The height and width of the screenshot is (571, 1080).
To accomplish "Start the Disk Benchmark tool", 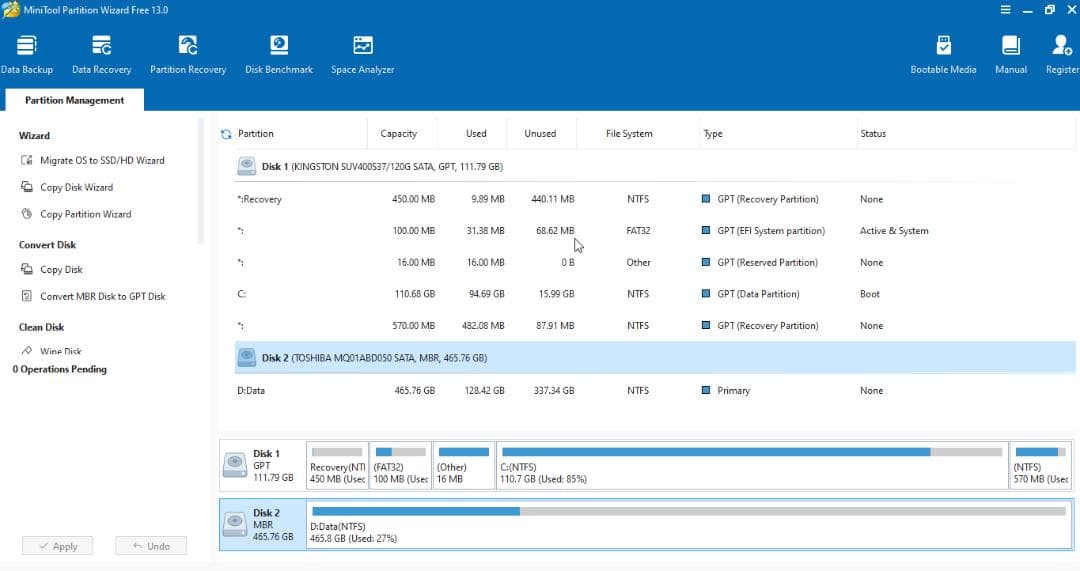I will (x=279, y=54).
